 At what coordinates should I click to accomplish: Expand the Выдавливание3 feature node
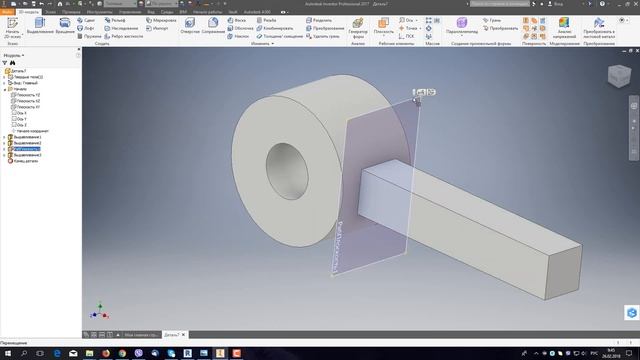[x=4, y=155]
